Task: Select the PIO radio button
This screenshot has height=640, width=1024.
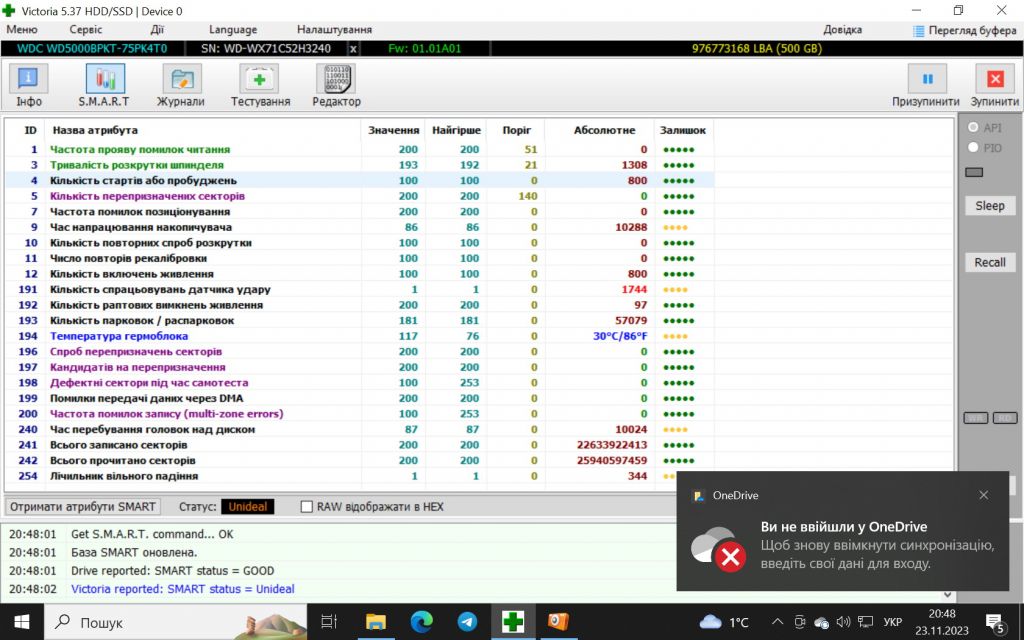Action: 973,148
